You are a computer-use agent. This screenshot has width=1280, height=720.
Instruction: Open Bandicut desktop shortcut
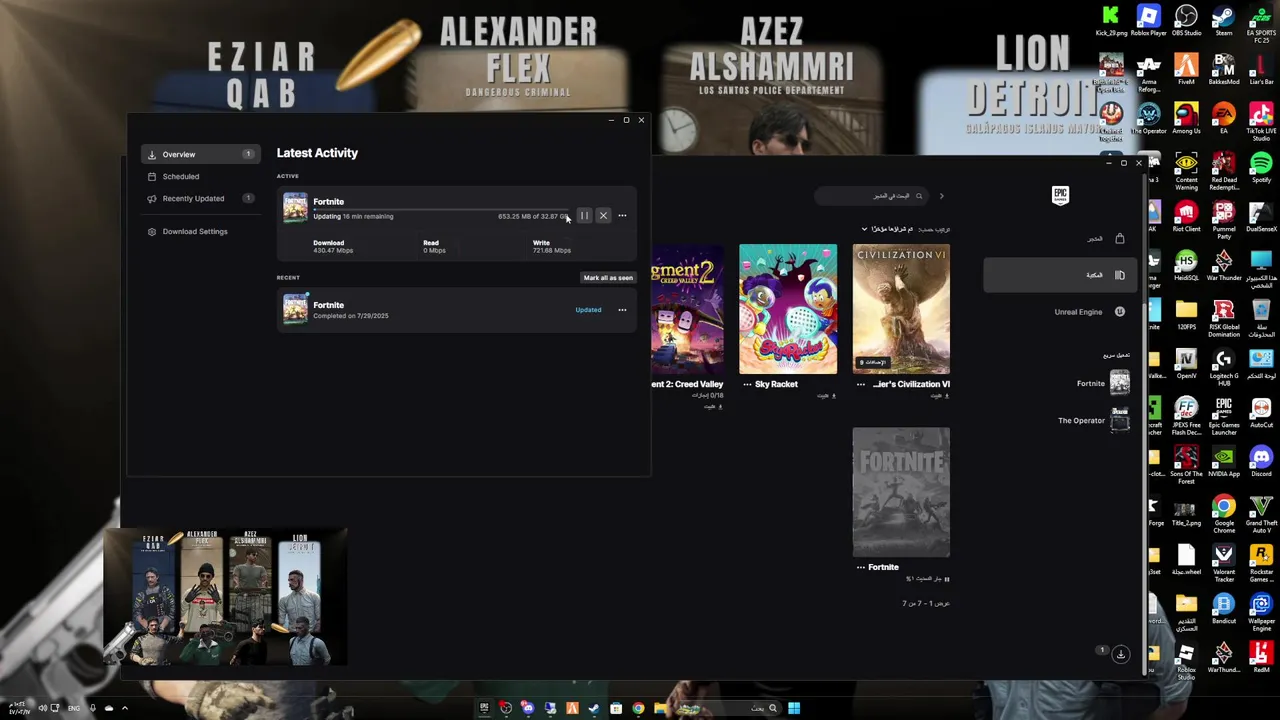click(x=1224, y=609)
